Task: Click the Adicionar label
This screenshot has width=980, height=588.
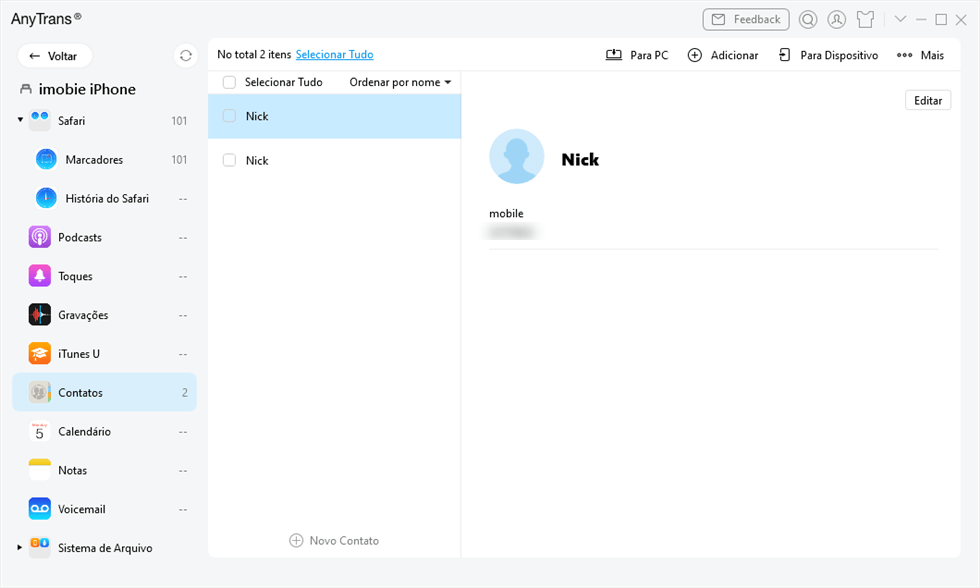Action: pos(734,55)
